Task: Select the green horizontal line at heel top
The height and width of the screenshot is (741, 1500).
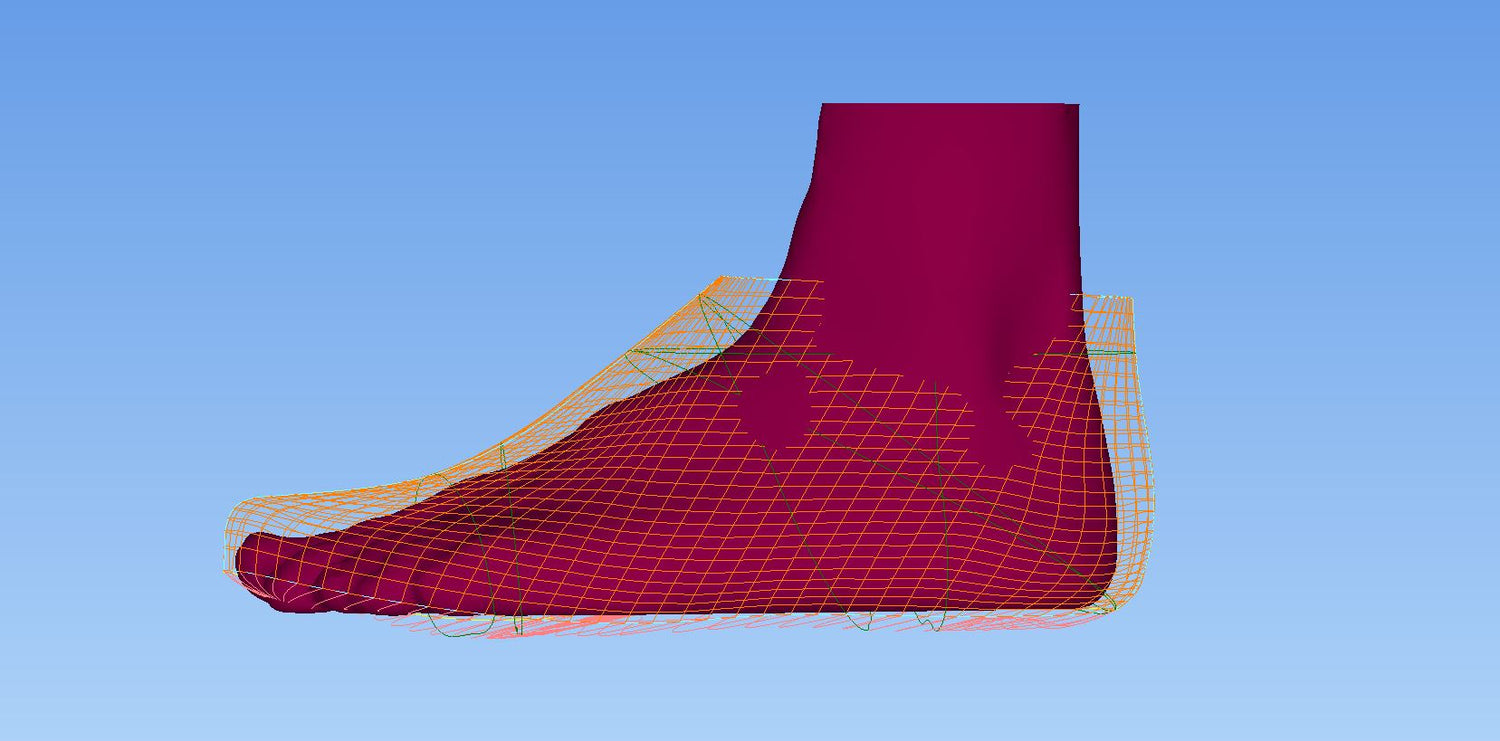Action: 1110,352
